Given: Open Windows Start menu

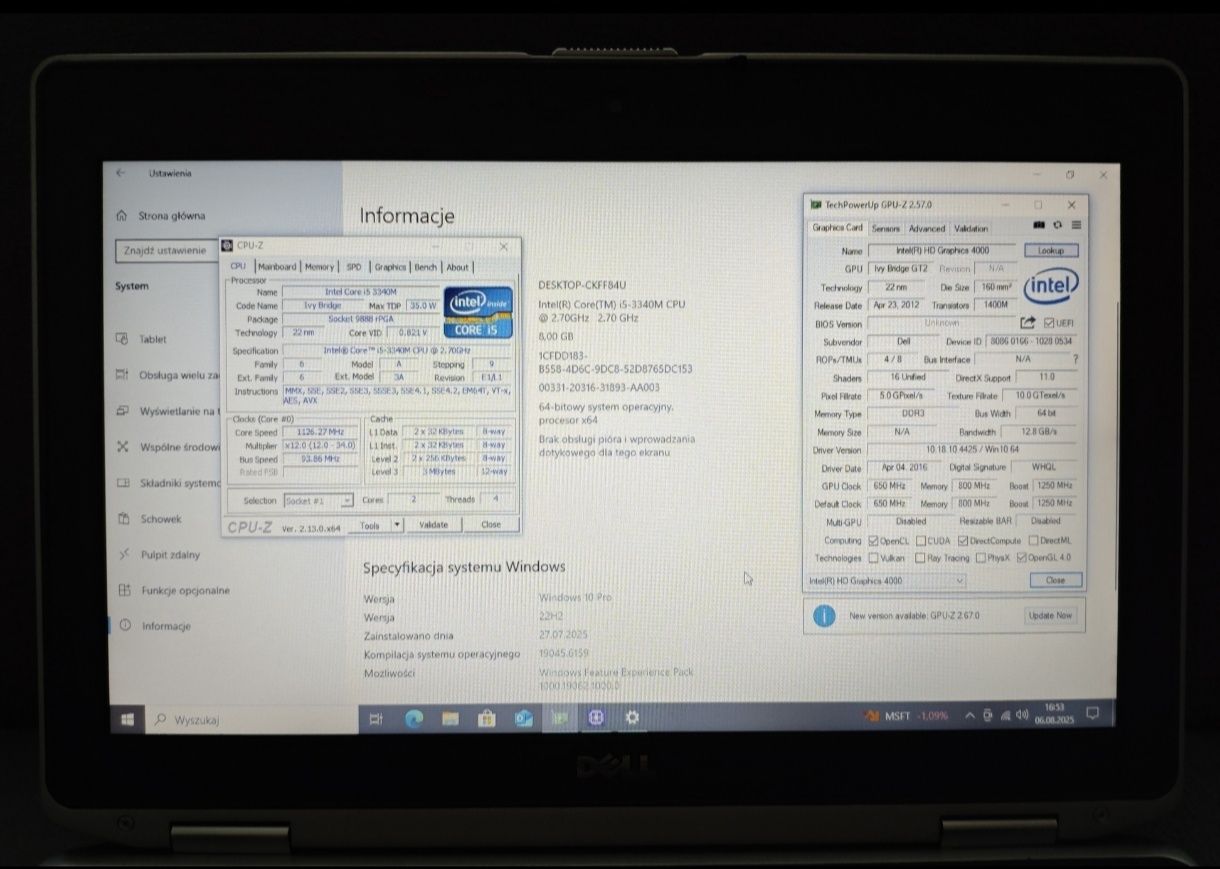Looking at the screenshot, I should point(127,719).
